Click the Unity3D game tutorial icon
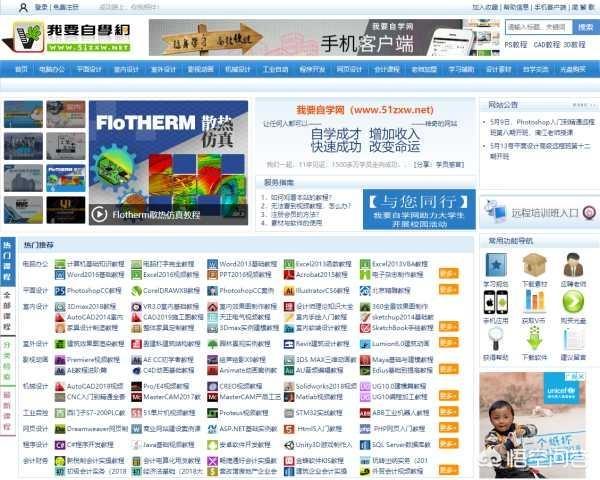Image resolution: width=600 pixels, height=480 pixels. 289,445
